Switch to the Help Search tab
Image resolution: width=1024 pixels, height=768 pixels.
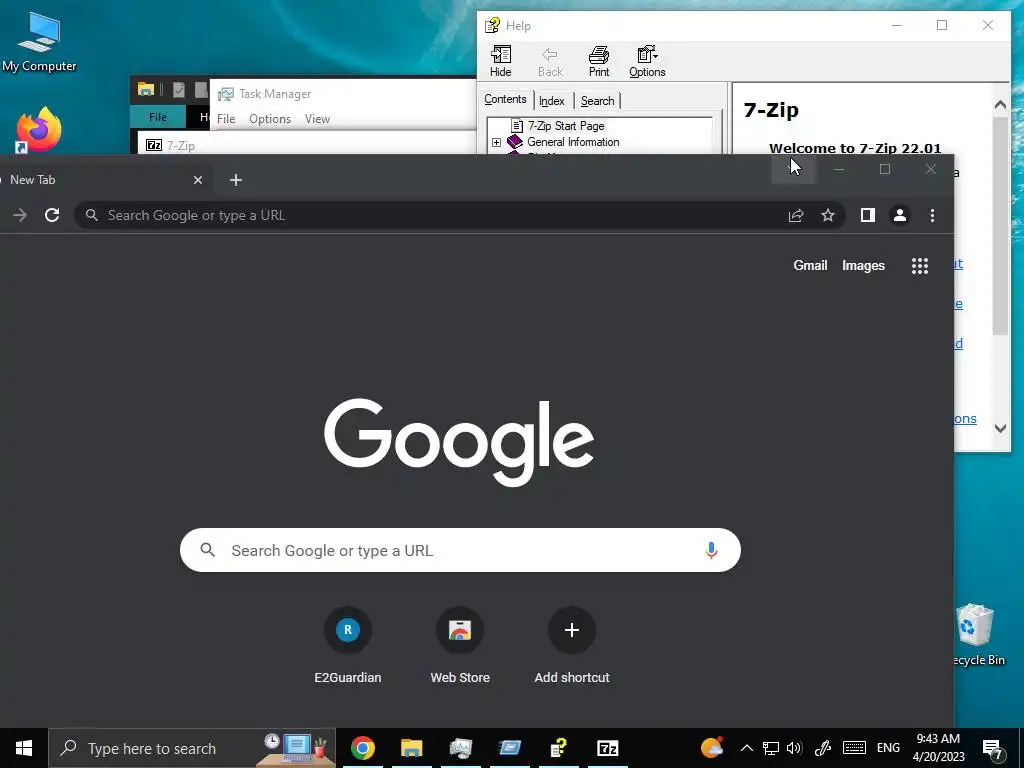pyautogui.click(x=597, y=101)
